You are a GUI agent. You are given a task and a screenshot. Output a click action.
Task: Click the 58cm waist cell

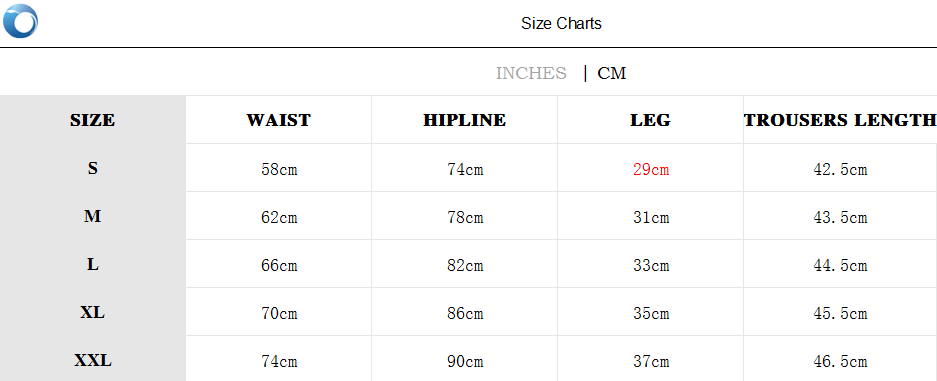coord(279,170)
